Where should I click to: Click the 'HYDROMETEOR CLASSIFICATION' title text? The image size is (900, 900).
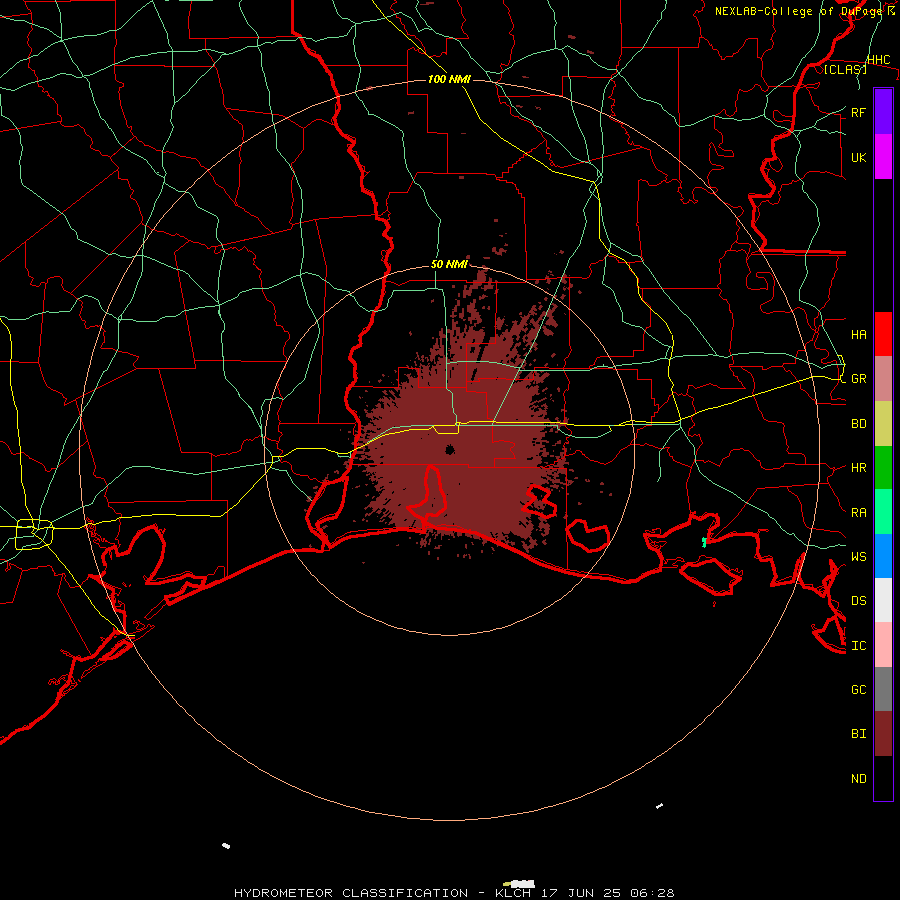[351, 893]
